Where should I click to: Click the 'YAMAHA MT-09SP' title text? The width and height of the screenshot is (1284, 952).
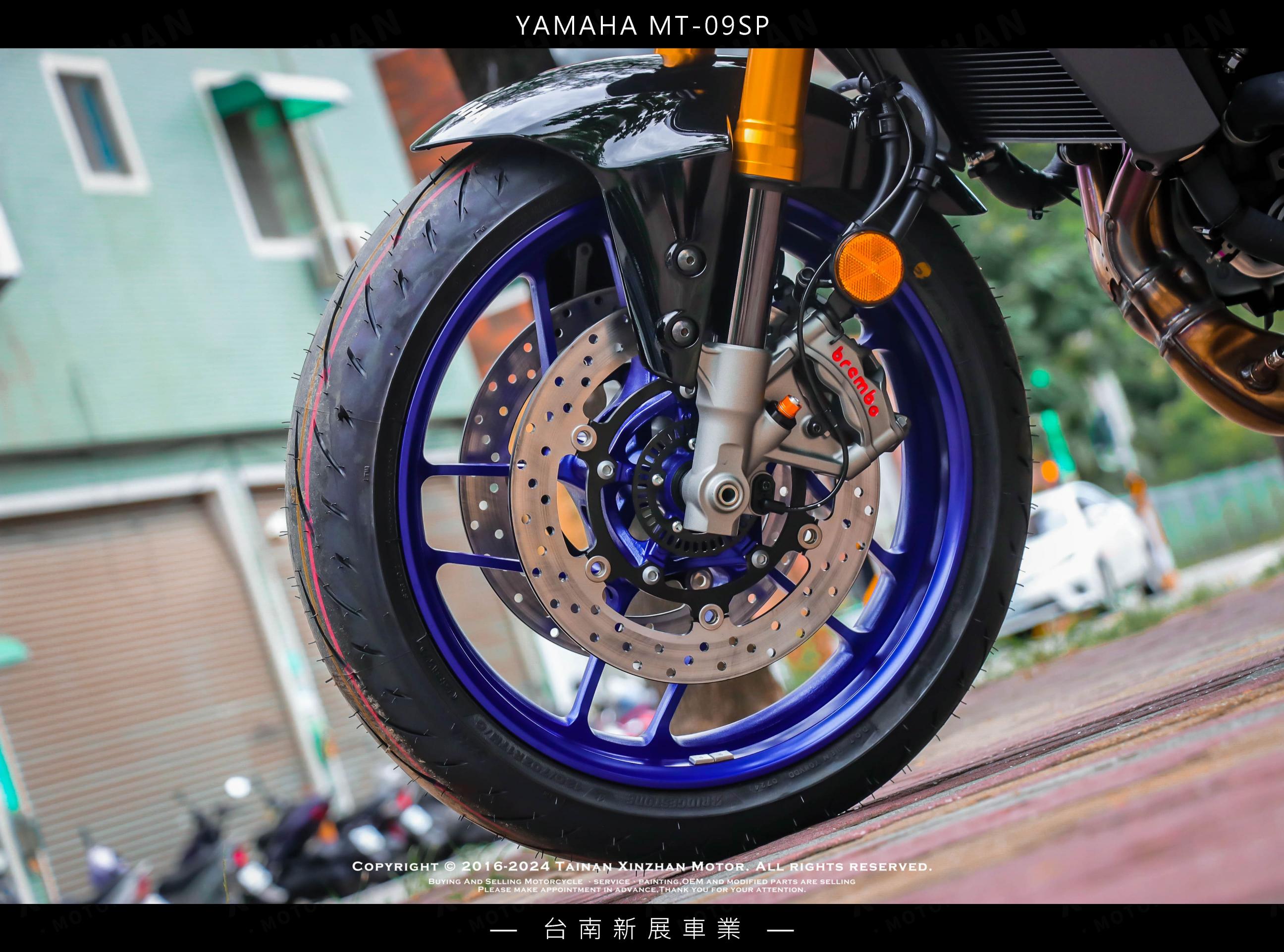pyautogui.click(x=642, y=25)
